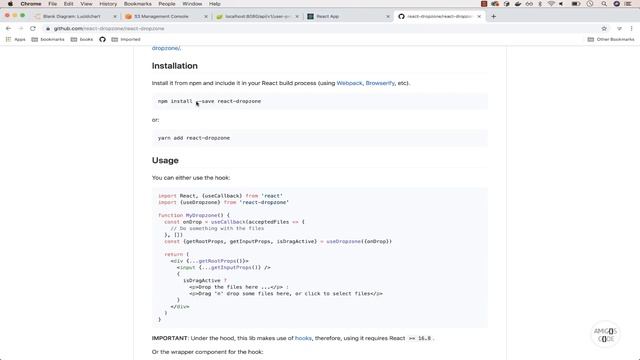
Task: Close the S3 Management Console tab
Action: (x=206, y=16)
